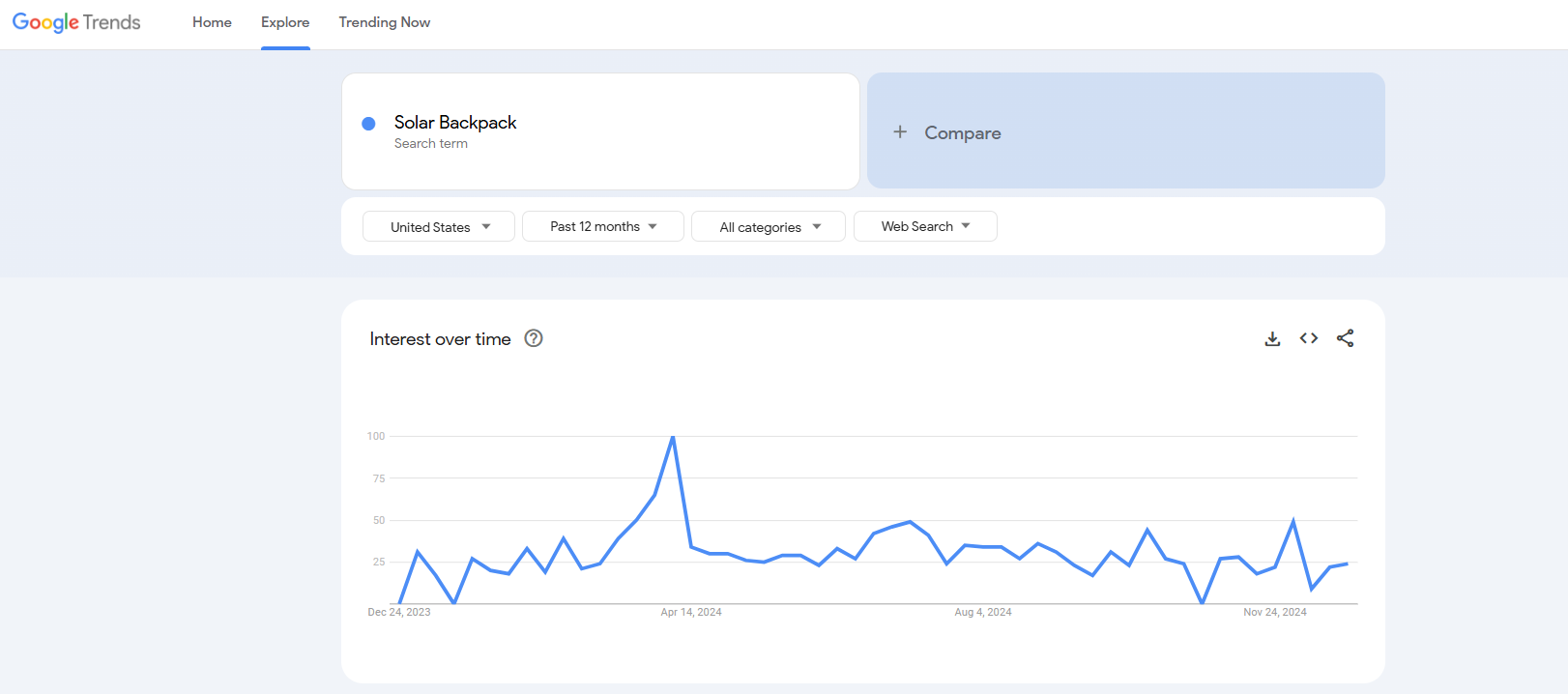This screenshot has width=1568, height=694.
Task: Open the United States region dropdown
Action: click(439, 226)
